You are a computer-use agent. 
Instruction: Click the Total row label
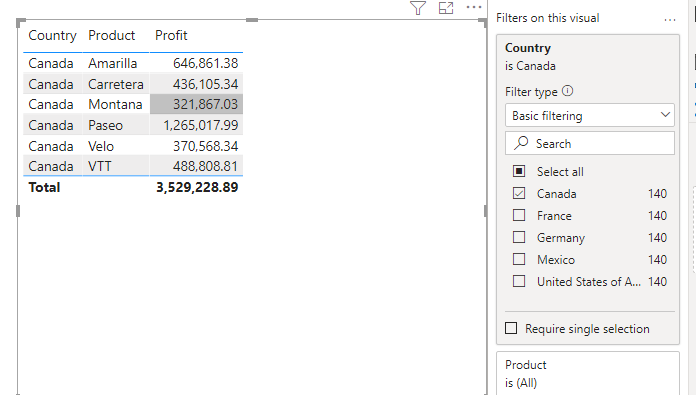point(44,187)
